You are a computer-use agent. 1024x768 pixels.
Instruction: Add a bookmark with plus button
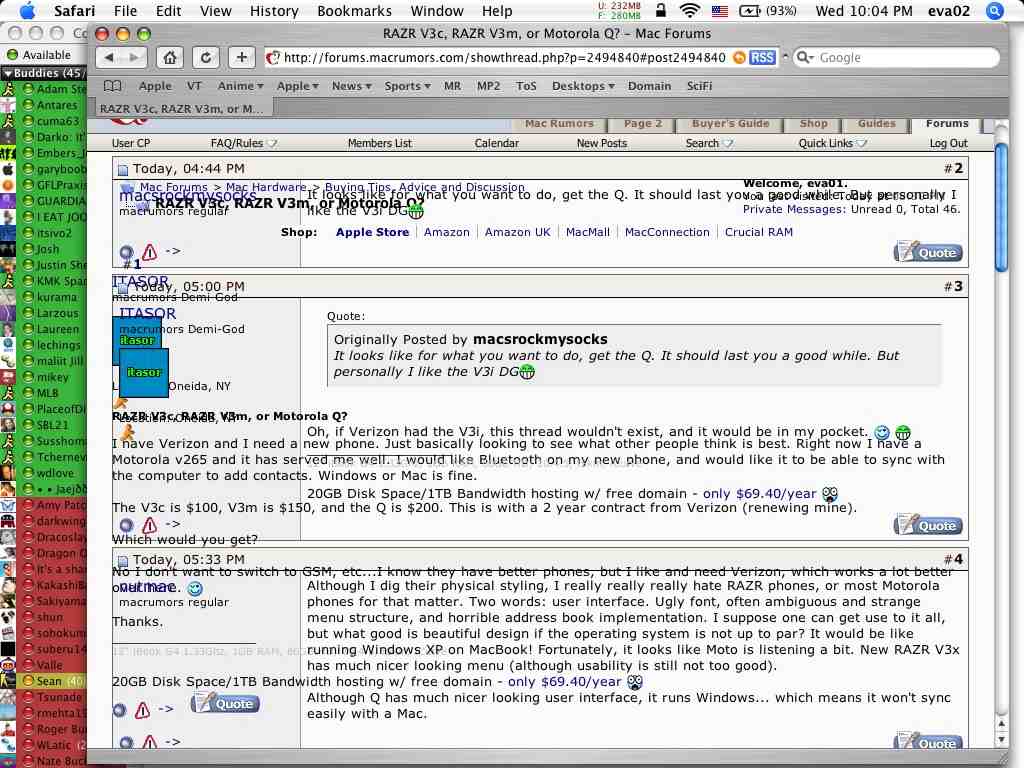(x=242, y=57)
